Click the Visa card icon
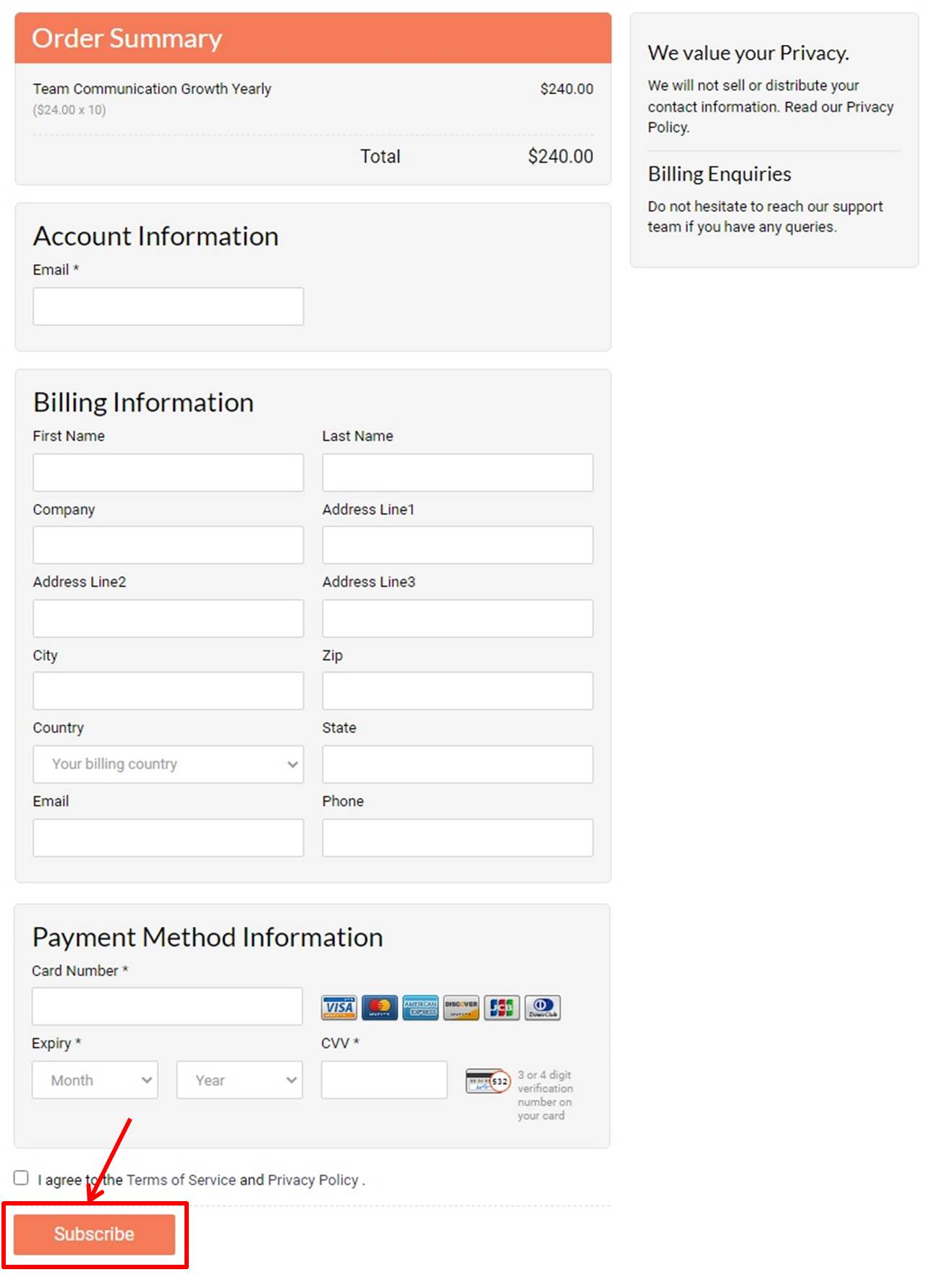 point(339,1007)
